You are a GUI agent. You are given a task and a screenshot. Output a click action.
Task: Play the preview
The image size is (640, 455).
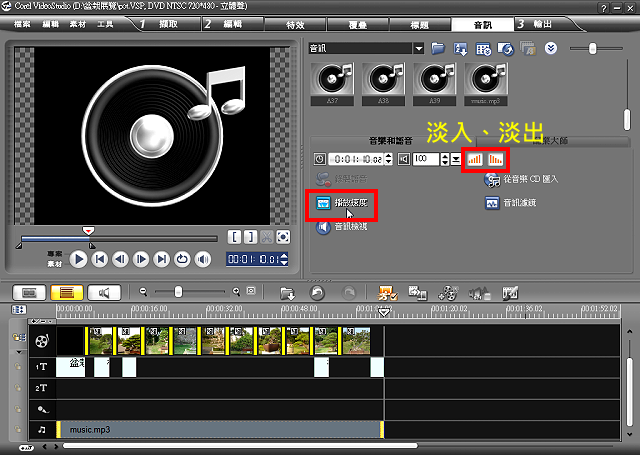[x=78, y=259]
